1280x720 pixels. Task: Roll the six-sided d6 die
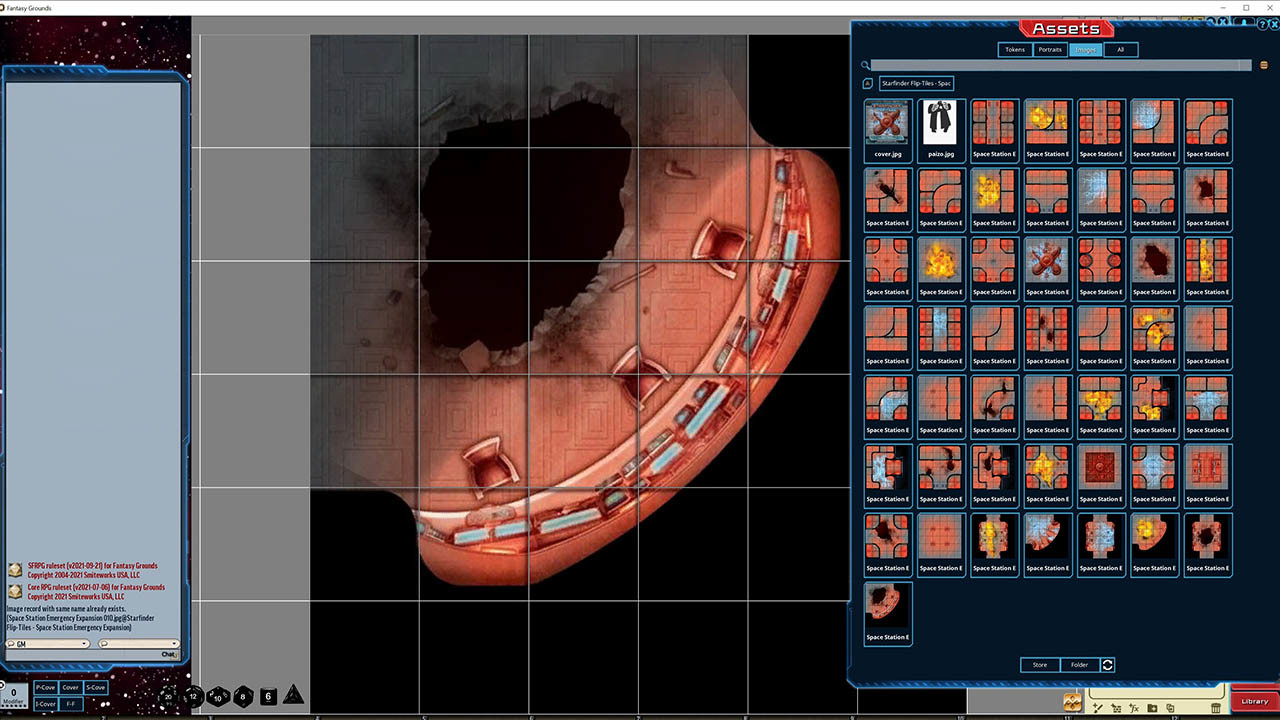[267, 696]
